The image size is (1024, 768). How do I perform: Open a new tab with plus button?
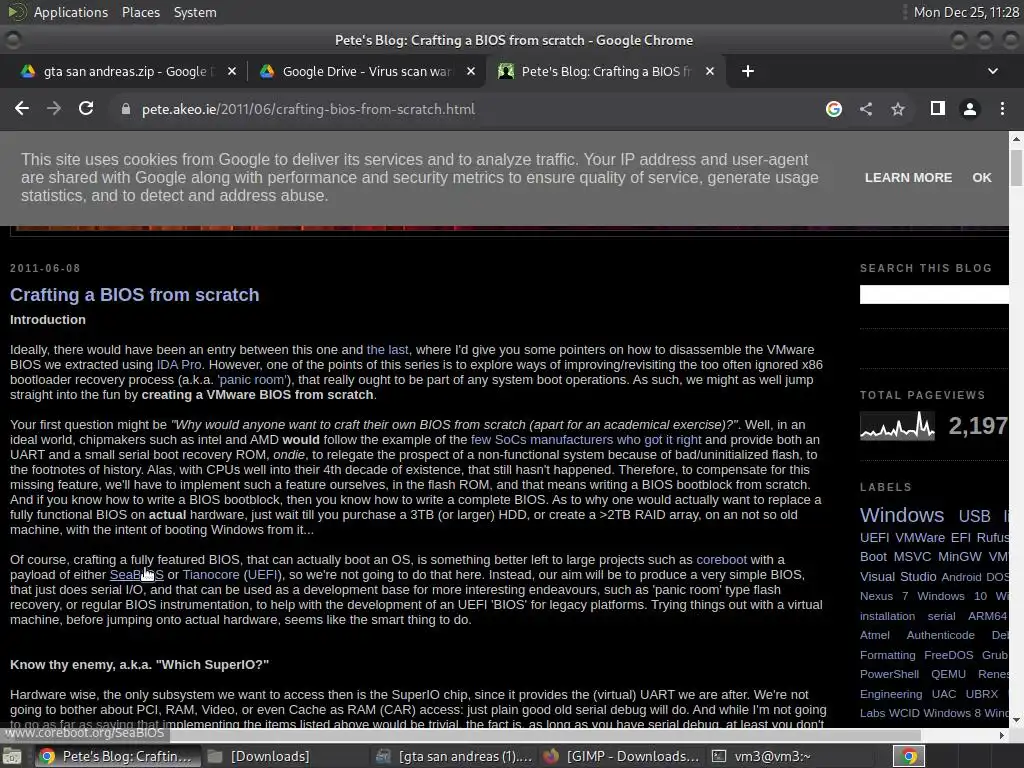(x=748, y=71)
